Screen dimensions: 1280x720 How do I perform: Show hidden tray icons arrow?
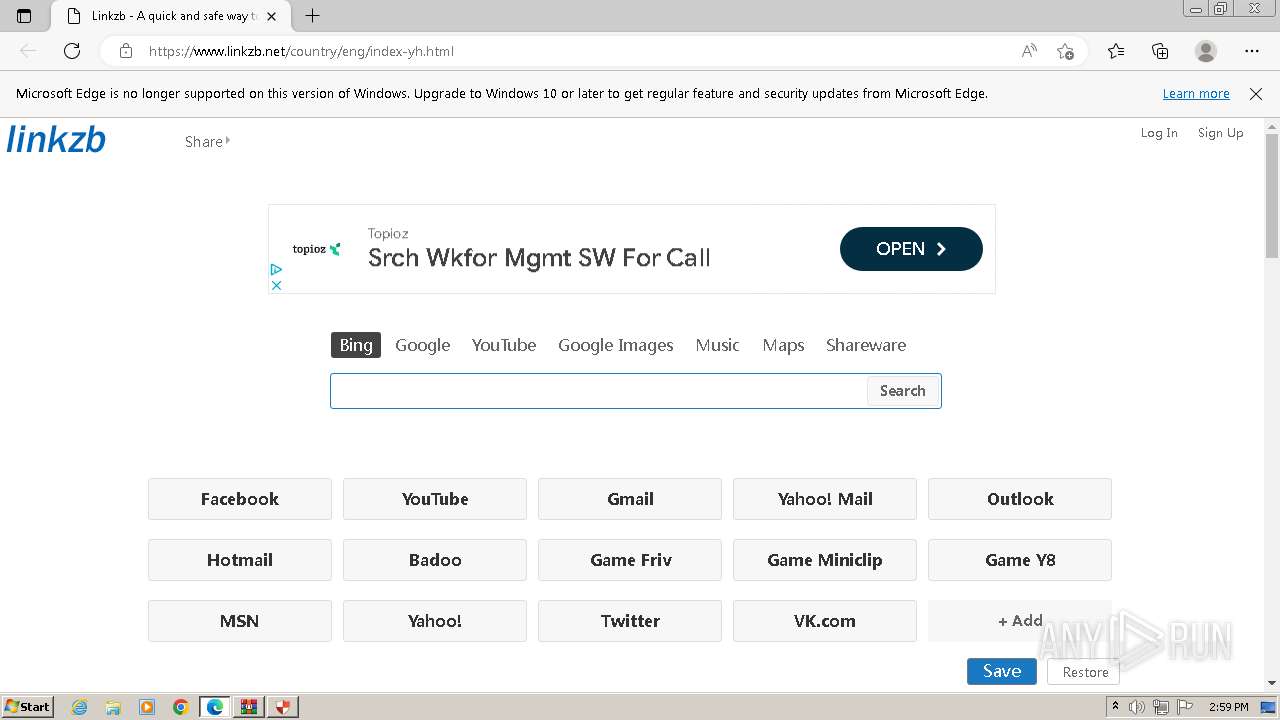point(1115,707)
